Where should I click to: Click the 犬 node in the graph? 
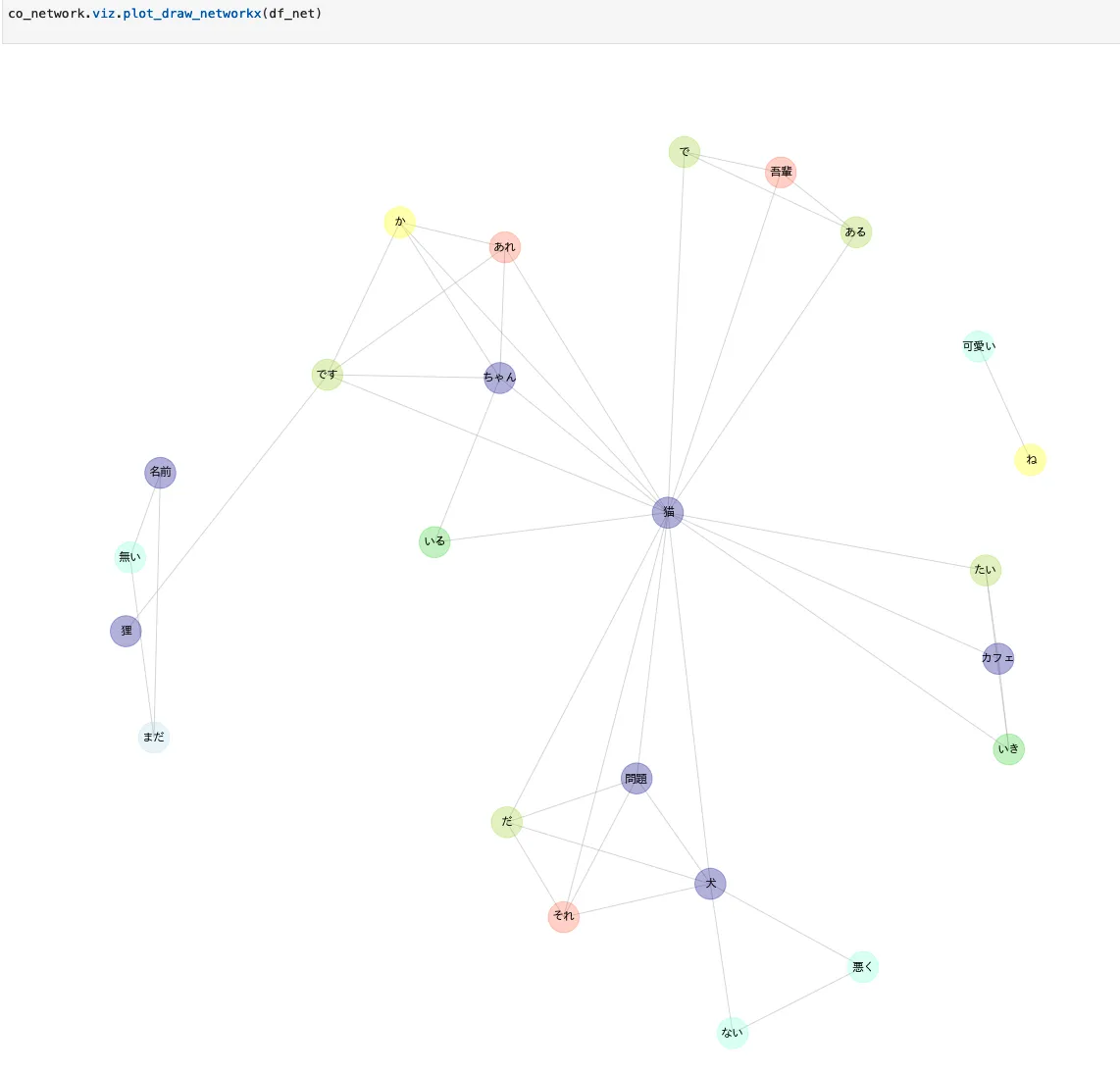click(x=710, y=884)
